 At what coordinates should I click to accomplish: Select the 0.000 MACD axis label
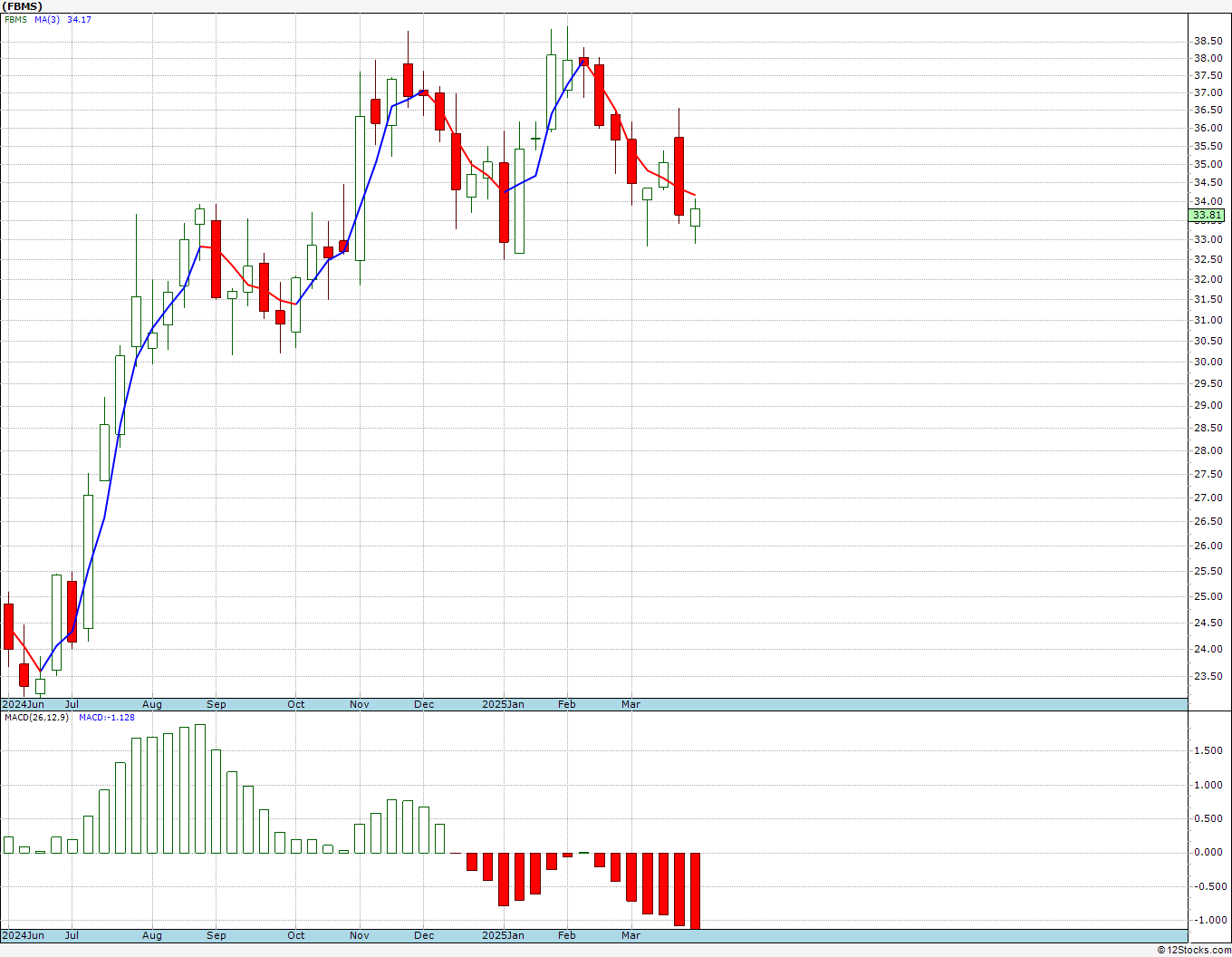1208,853
